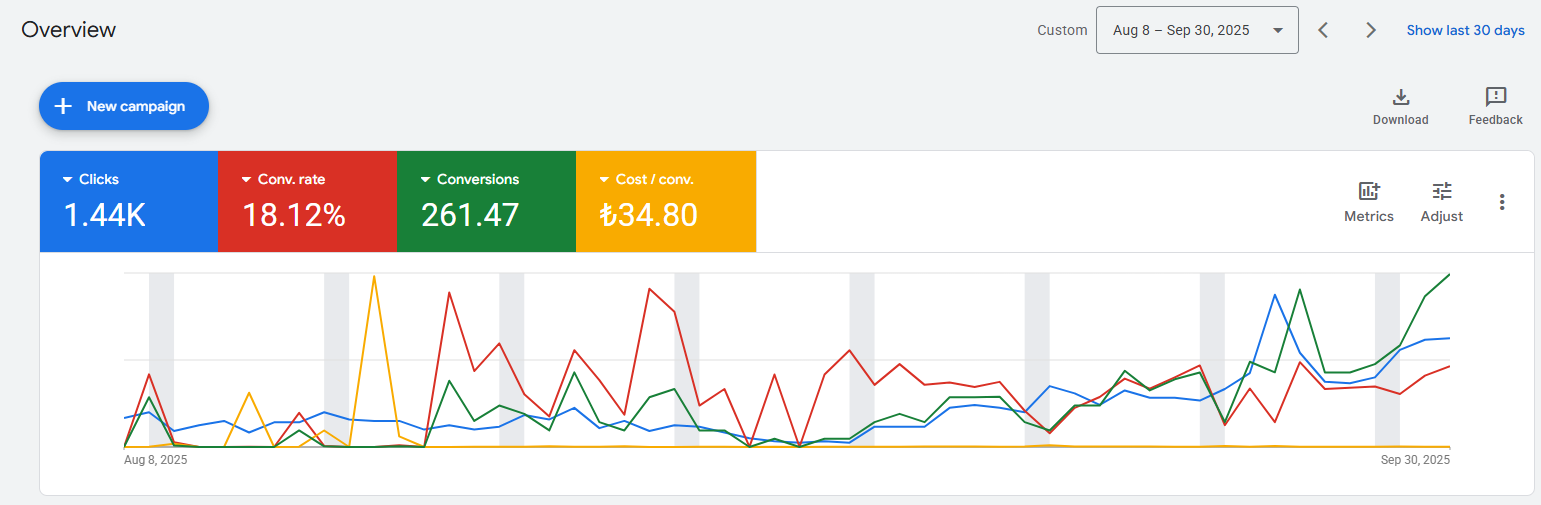Screen dimensions: 1541x505
Task: Open the three-dot more options menu
Action: 1502,202
